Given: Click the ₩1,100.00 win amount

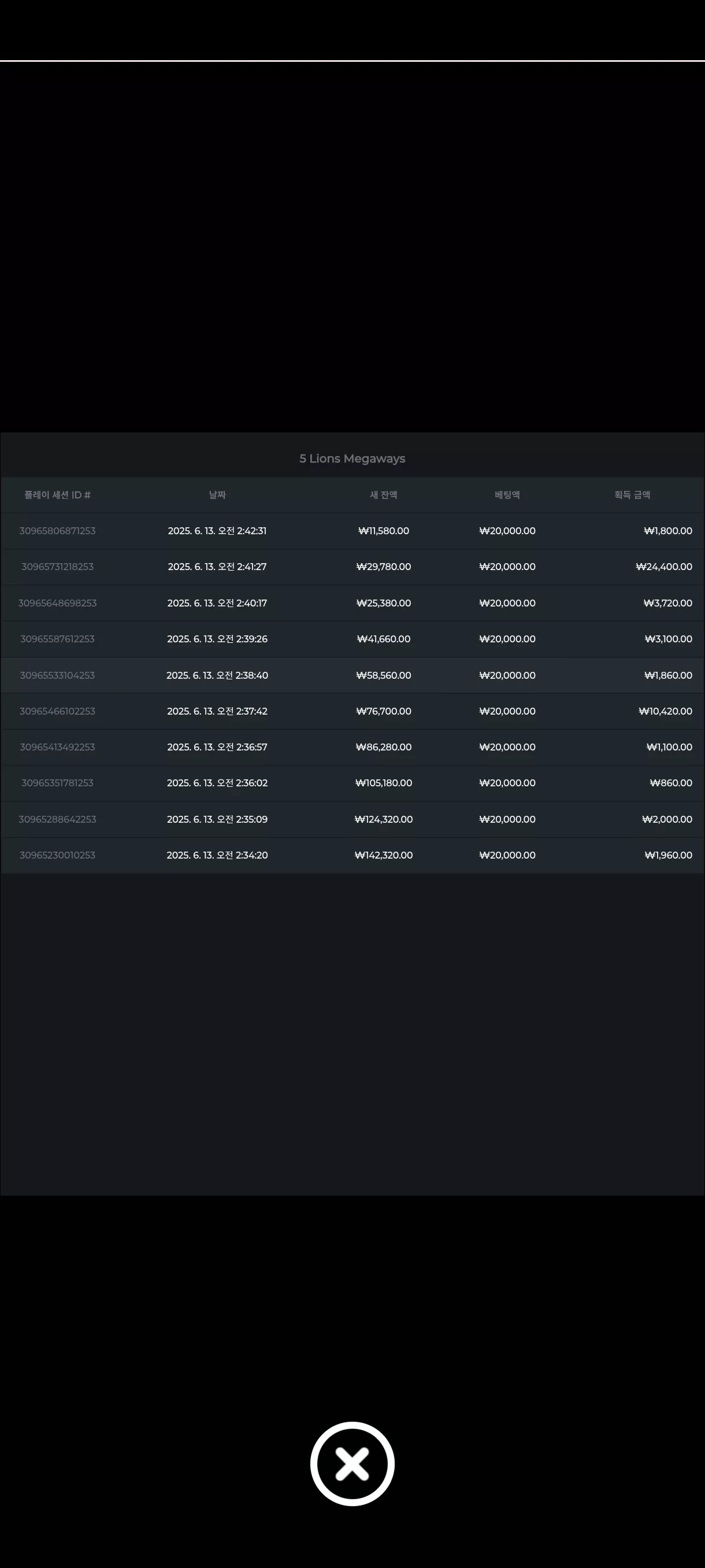Looking at the screenshot, I should [669, 747].
